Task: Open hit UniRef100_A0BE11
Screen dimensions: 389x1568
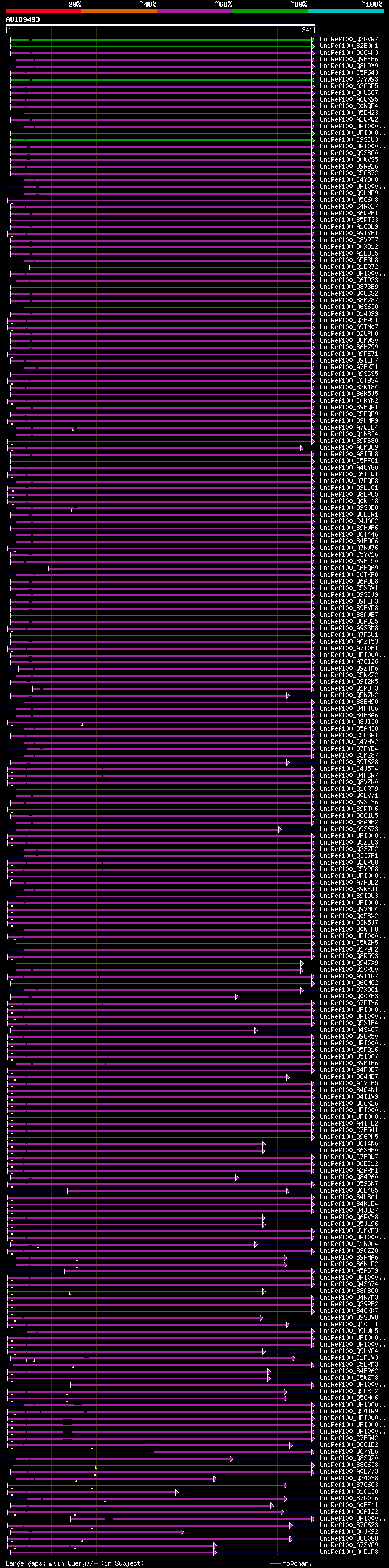Action: pyautogui.click(x=349, y=1506)
